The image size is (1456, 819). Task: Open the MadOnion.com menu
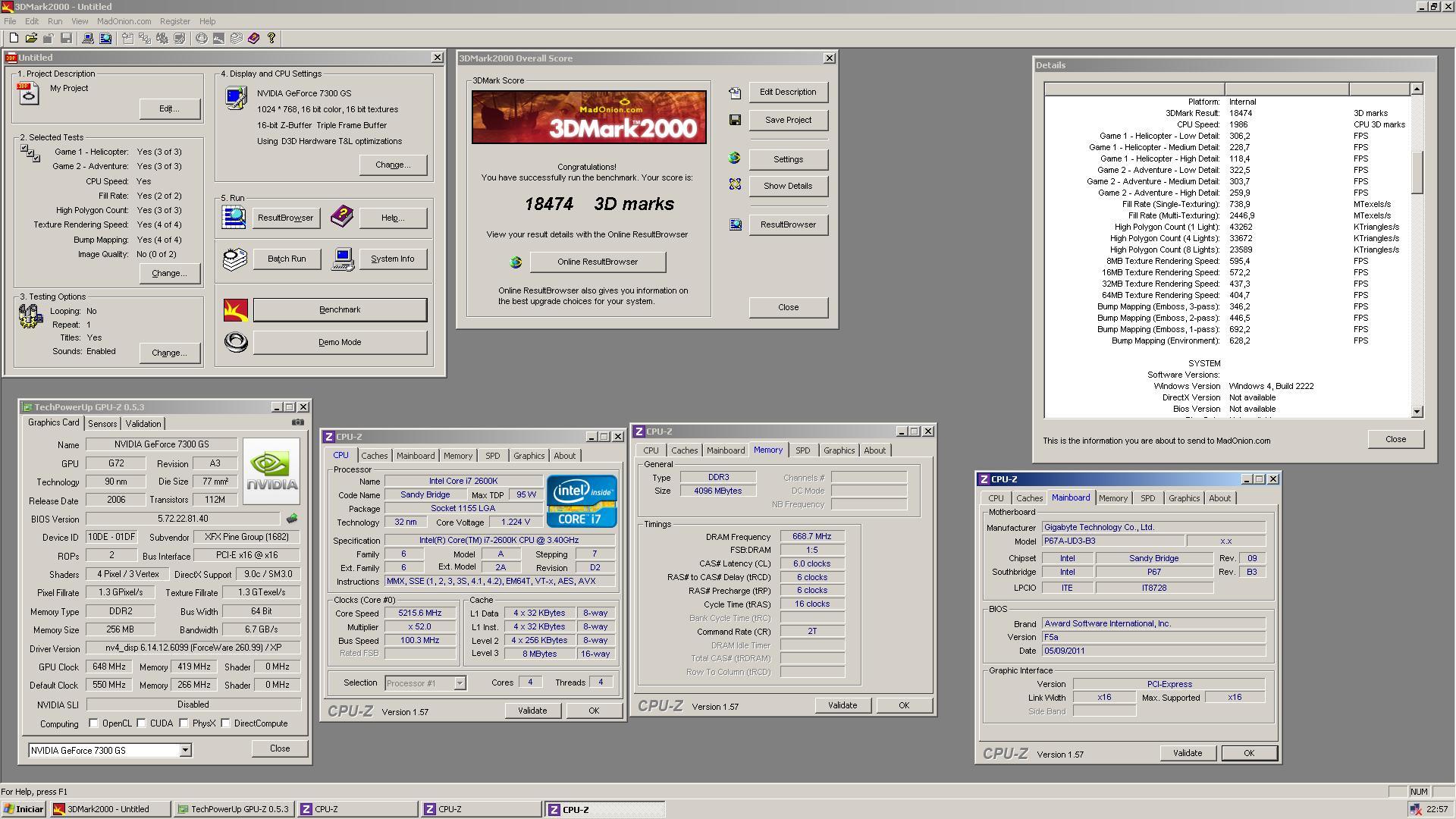pos(124,21)
